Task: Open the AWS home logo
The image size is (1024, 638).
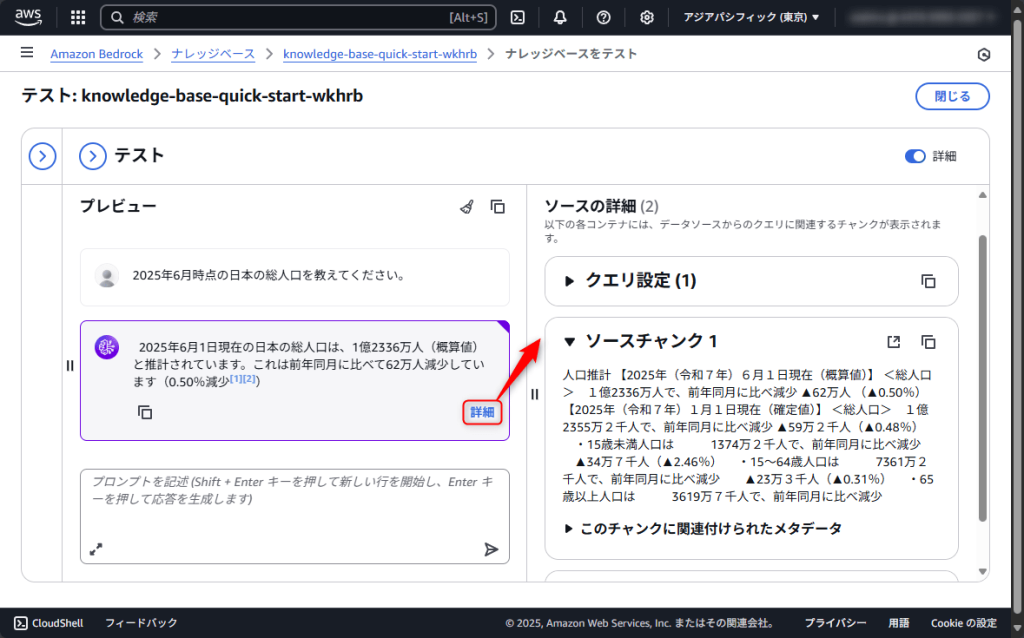Action: coord(28,17)
